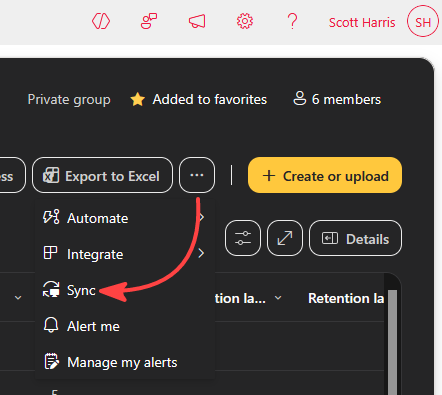Expand the Automate submenu

[x=125, y=218]
